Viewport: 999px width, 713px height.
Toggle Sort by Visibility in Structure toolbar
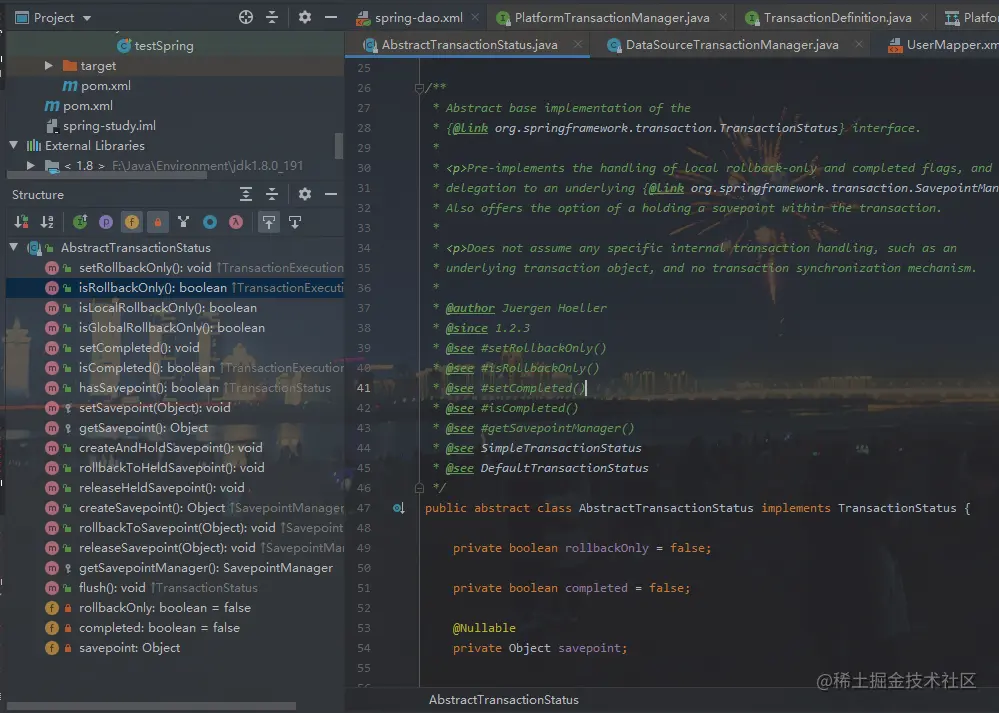(21, 222)
